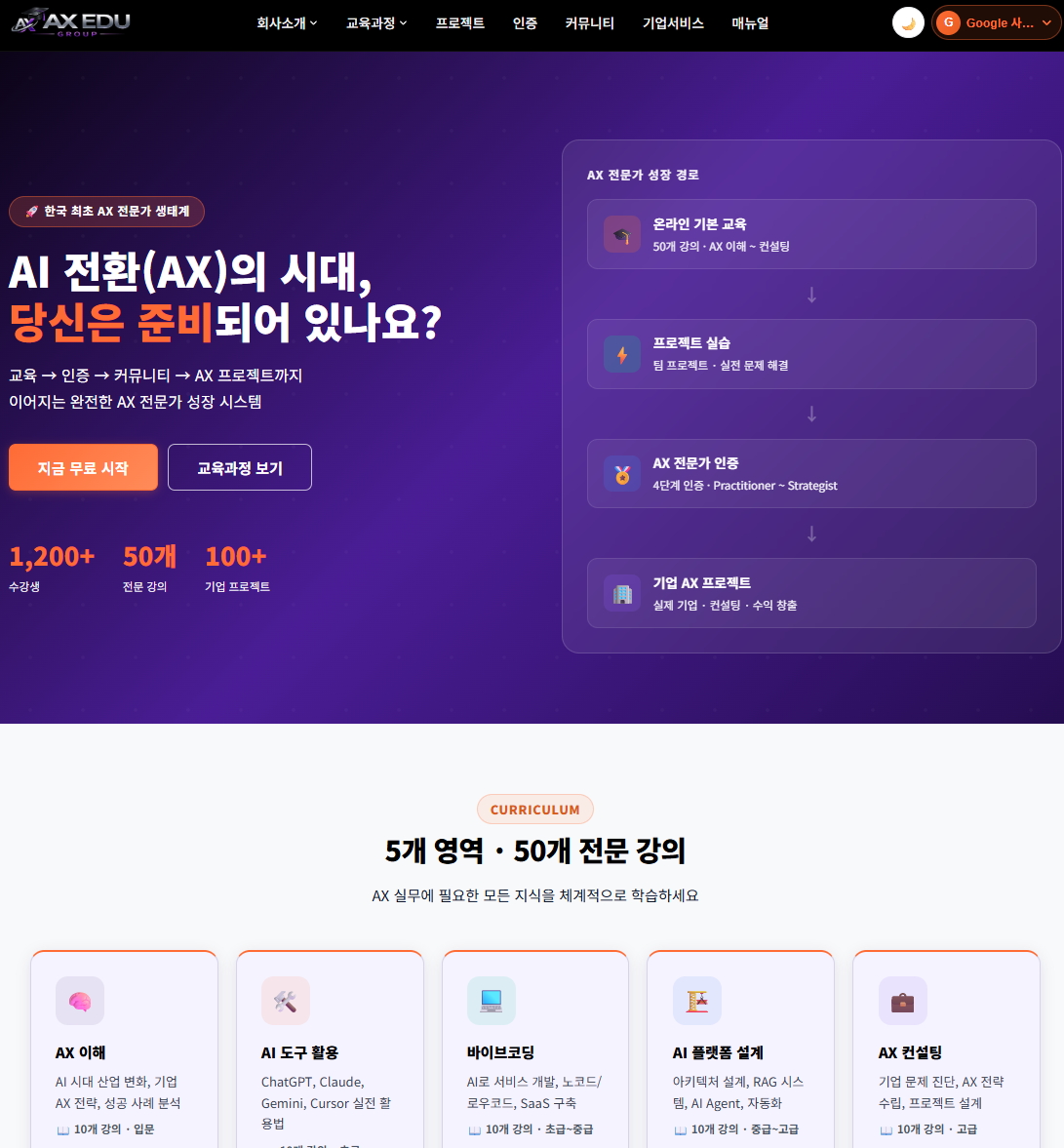Expand the 회사소개 dropdown menu
Viewport: 1064px width, 1148px height.
287,22
